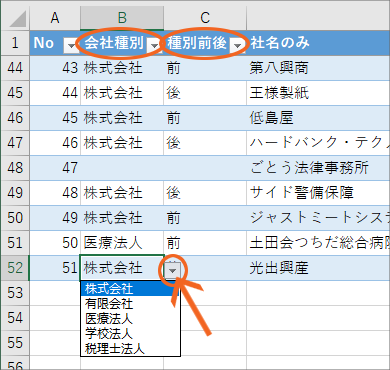
Task: Click cell 王様製紙
Action: pyautogui.click(x=318, y=93)
